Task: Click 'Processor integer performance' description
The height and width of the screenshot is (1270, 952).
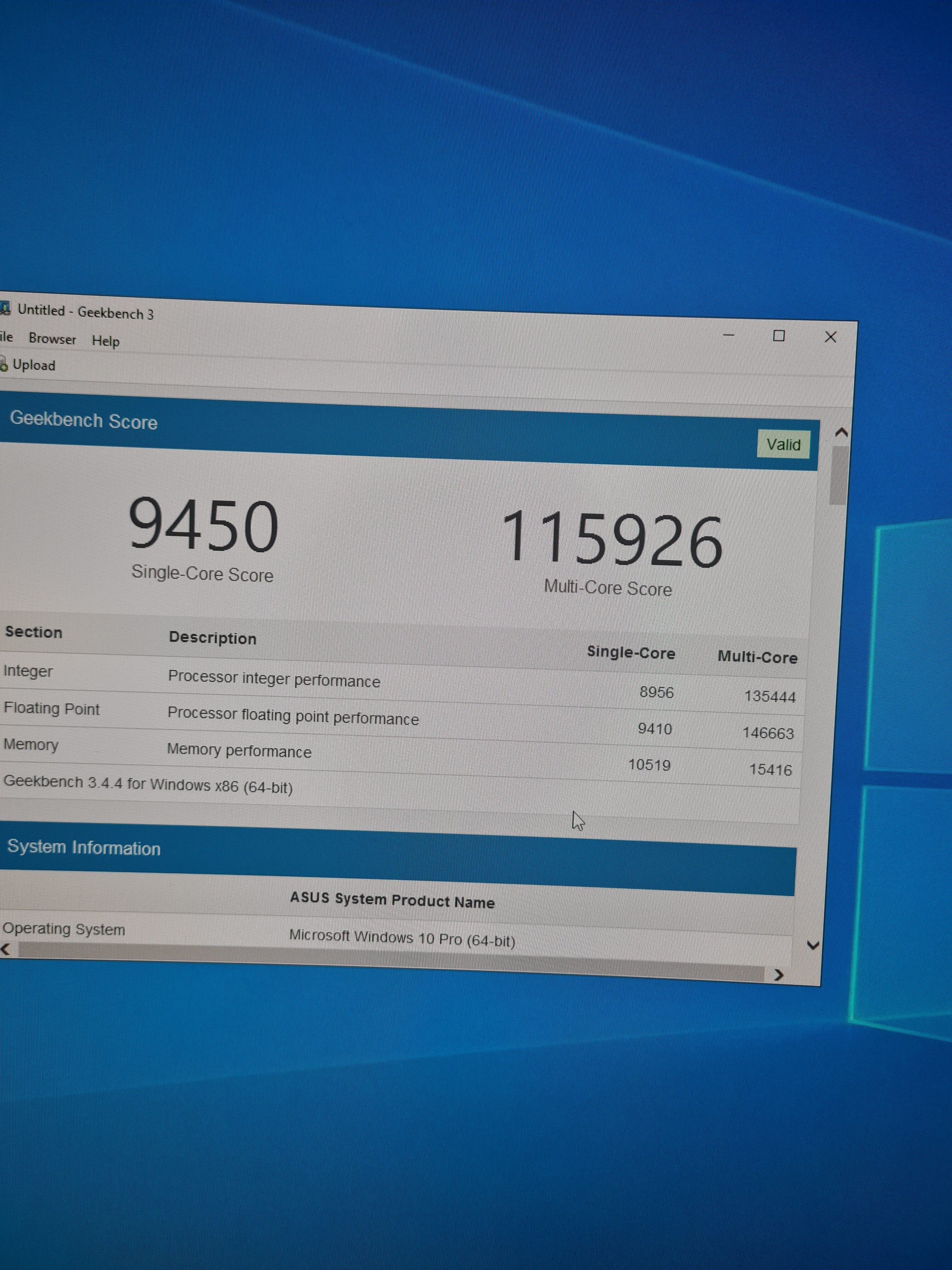Action: [x=274, y=679]
